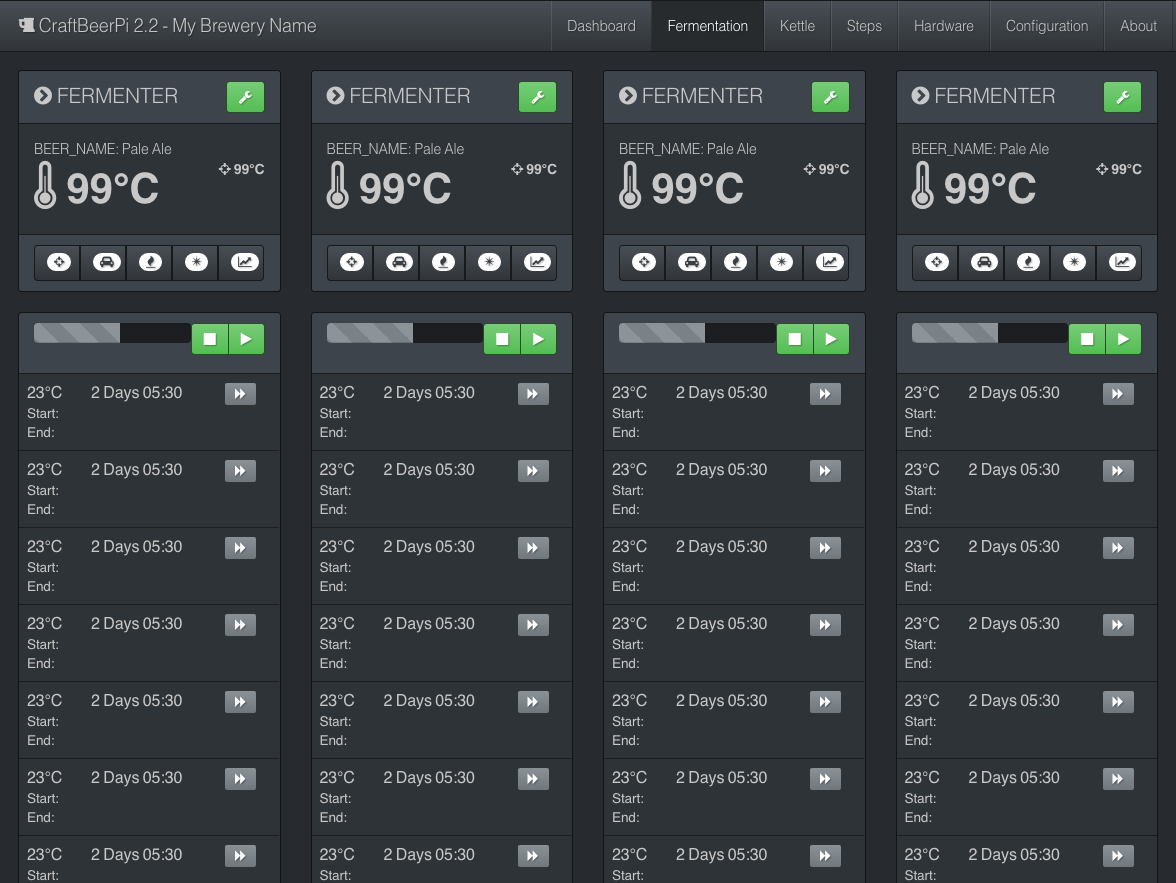Click the CraftBeerPi 2.2 brand link
The height and width of the screenshot is (883, 1176).
[x=167, y=26]
